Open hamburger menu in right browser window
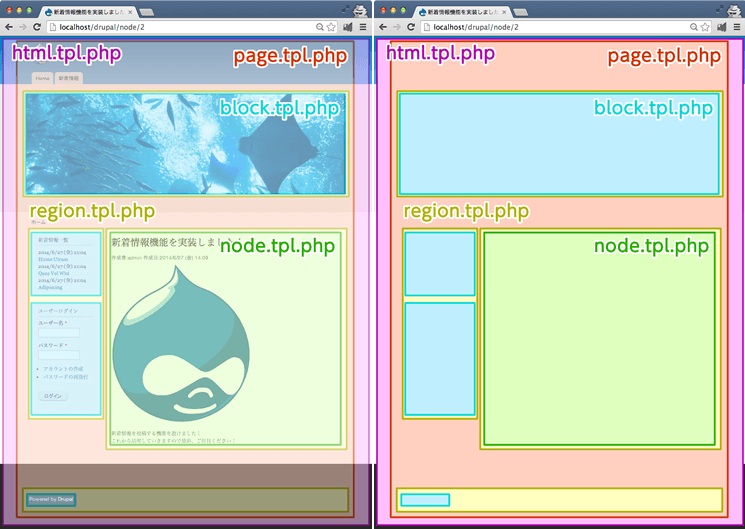This screenshot has width=745, height=529. click(x=737, y=27)
